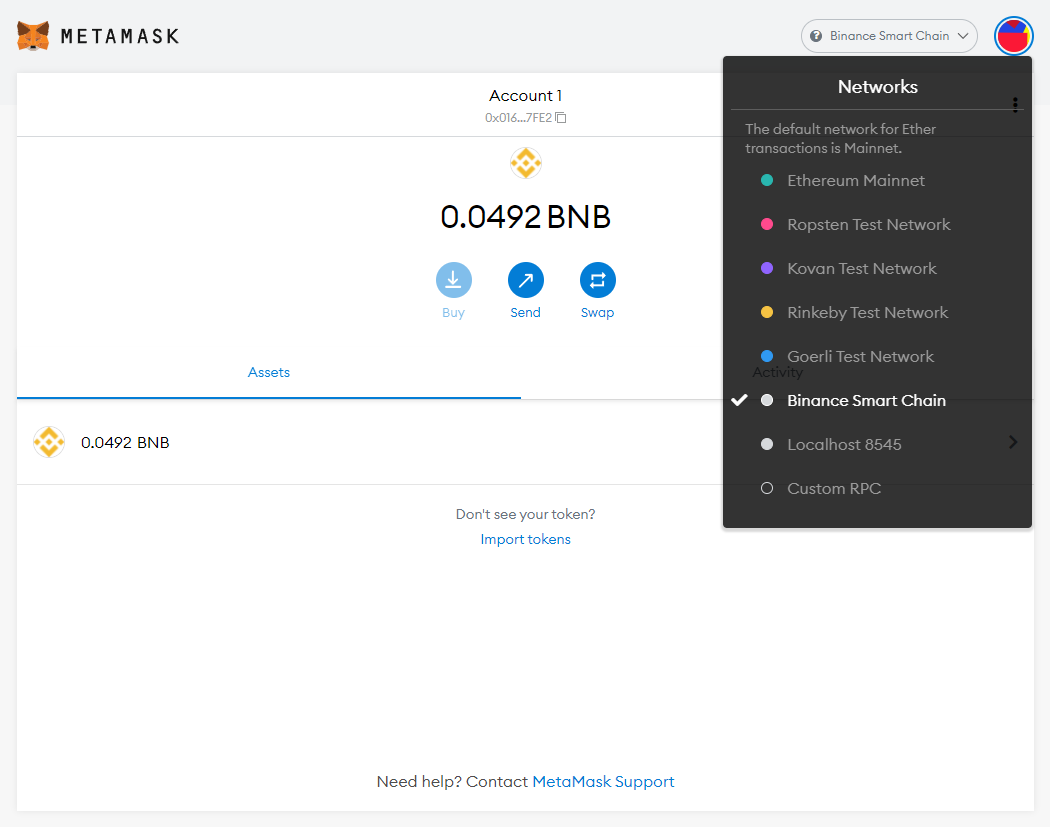Click the MetaMask fox logo
This screenshot has width=1050, height=827.
[33, 35]
